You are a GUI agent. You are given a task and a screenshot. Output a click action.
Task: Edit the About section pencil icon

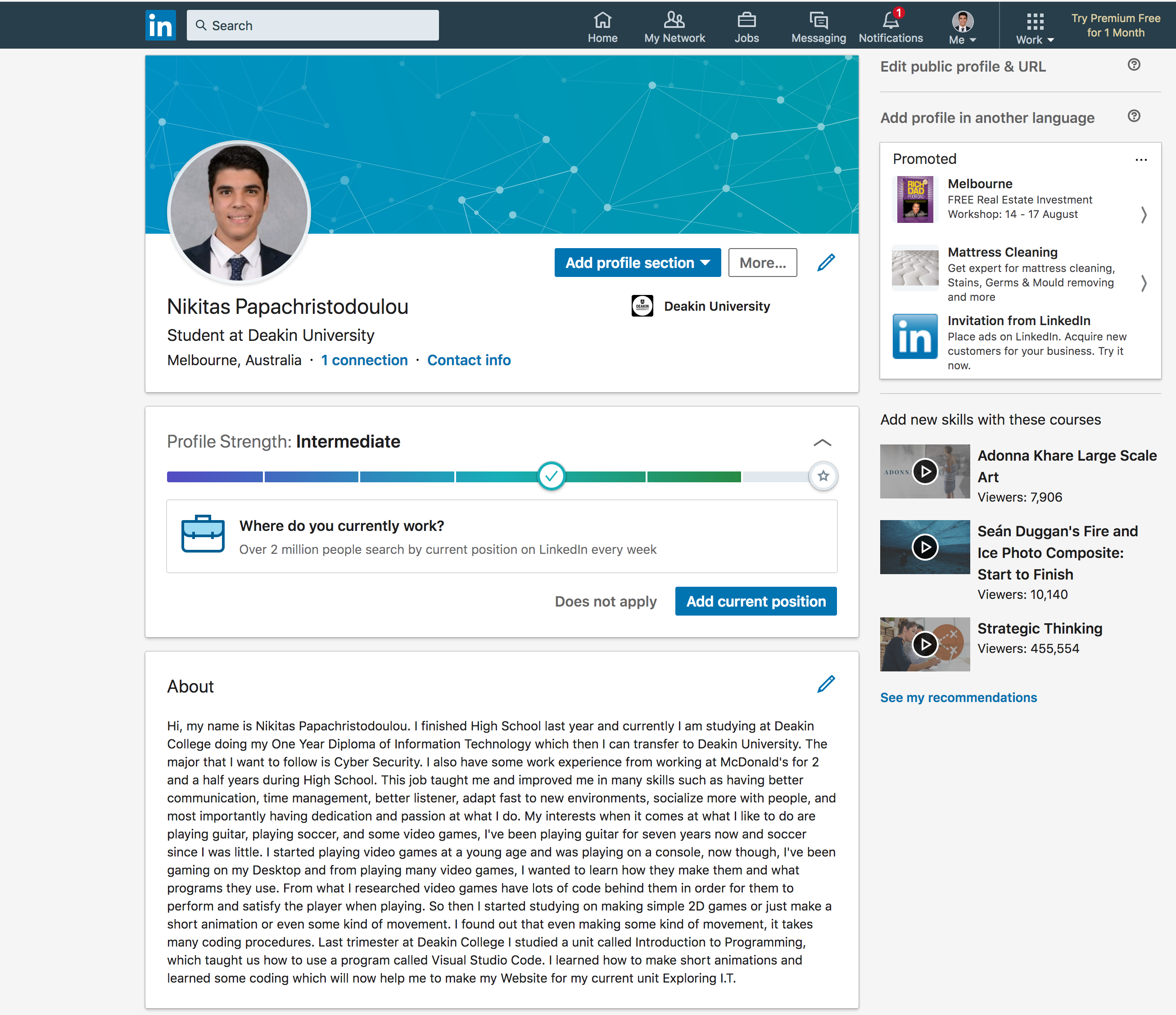[x=826, y=684]
